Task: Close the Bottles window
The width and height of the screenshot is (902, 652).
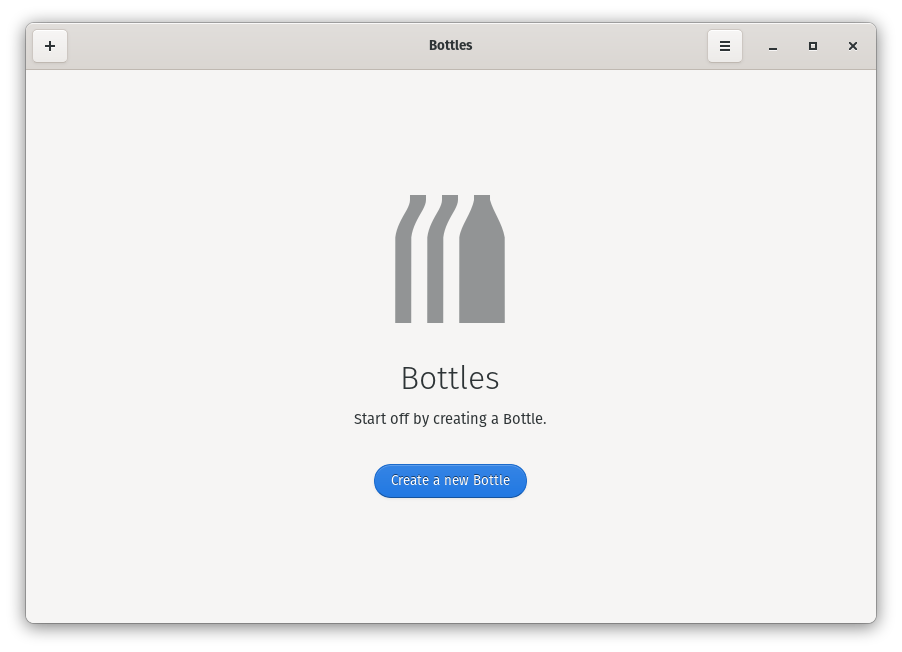Action: 853,46
